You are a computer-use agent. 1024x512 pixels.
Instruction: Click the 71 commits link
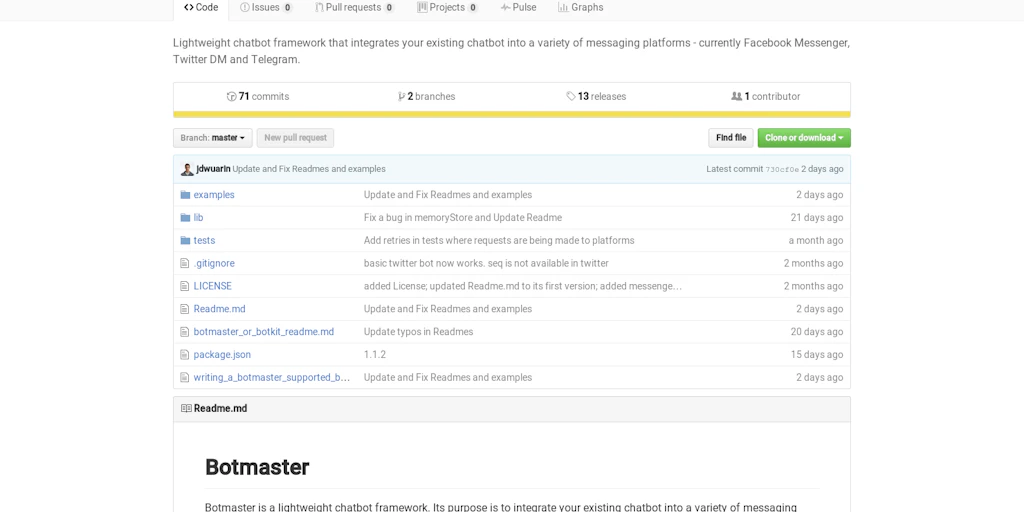(258, 97)
